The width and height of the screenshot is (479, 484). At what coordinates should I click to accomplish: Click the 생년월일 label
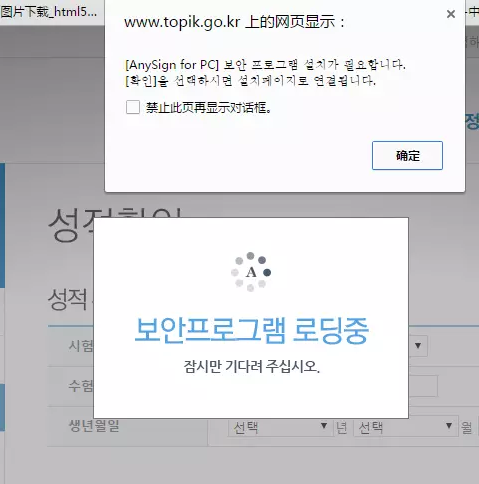click(94, 426)
